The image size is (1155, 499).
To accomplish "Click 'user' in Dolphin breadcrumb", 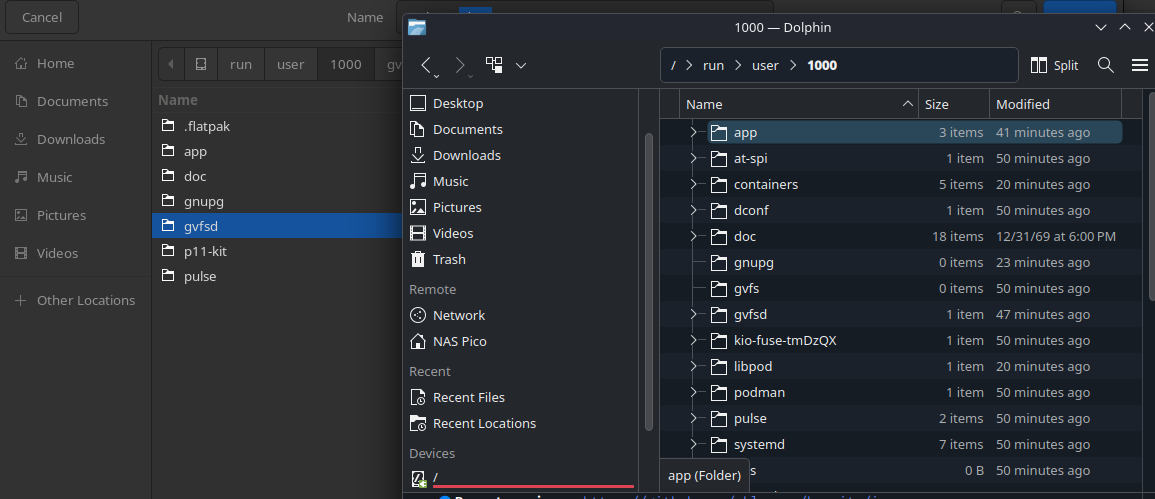I will [x=765, y=66].
